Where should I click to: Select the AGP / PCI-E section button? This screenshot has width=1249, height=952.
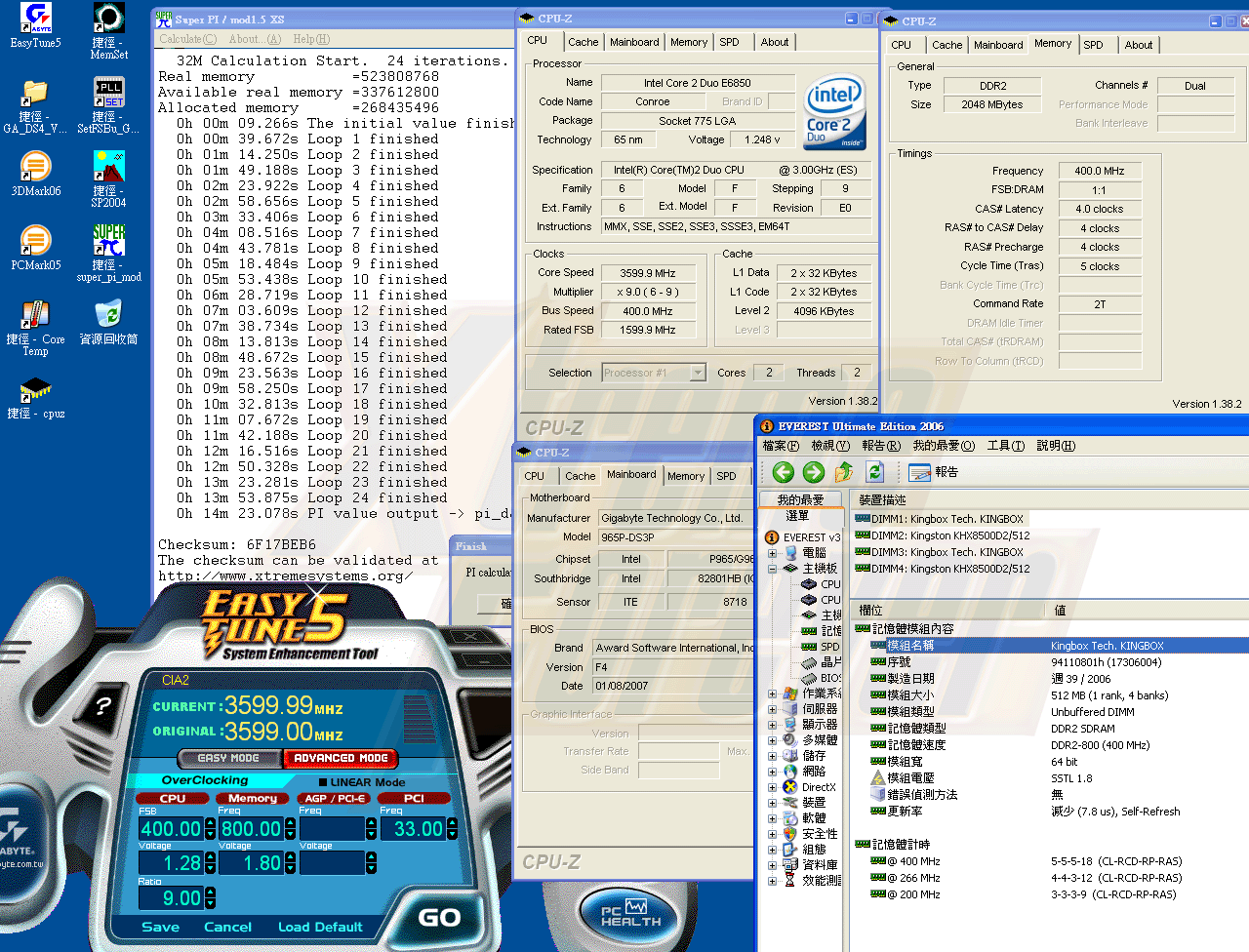[x=335, y=799]
